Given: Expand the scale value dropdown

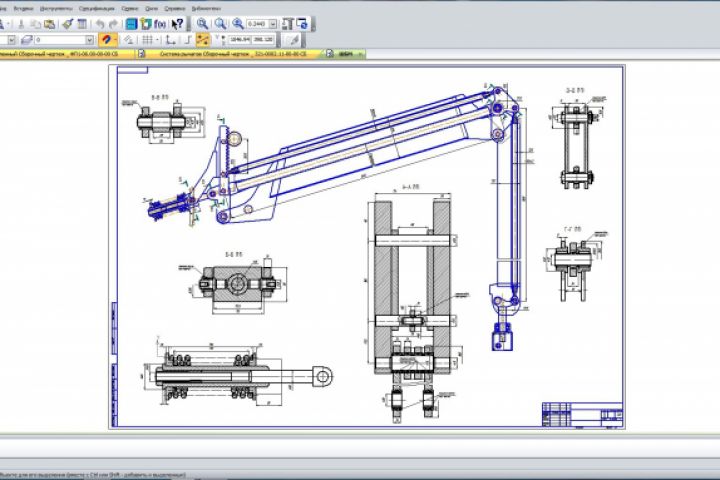Looking at the screenshot, I should [x=273, y=24].
